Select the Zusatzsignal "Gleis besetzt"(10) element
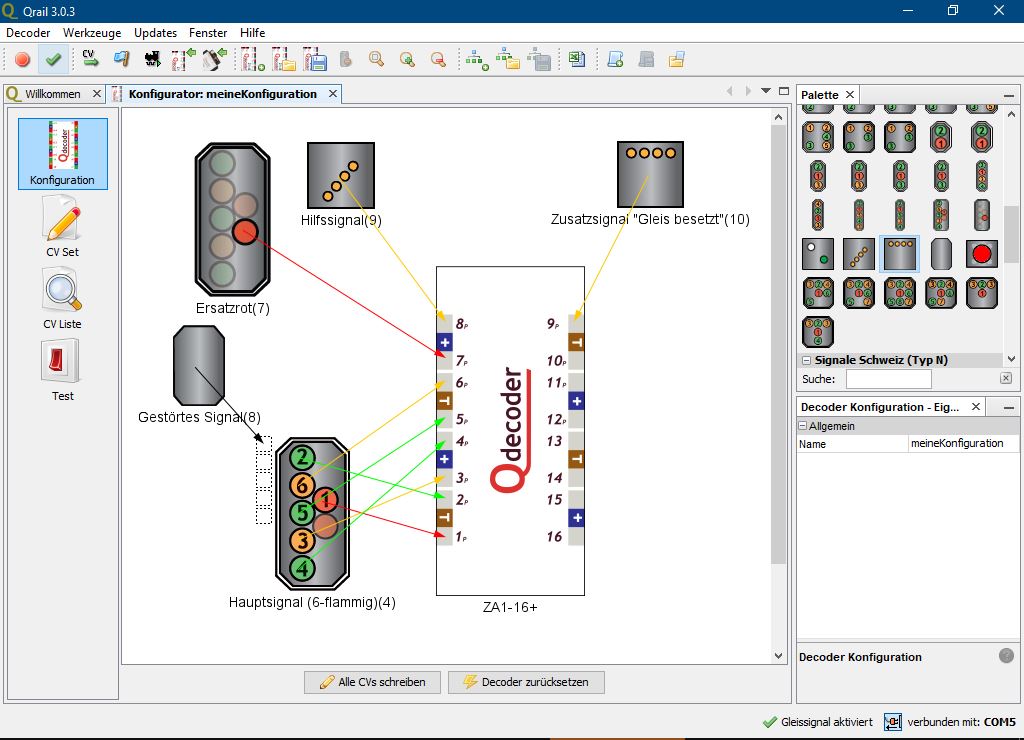1024x740 pixels. coord(650,174)
